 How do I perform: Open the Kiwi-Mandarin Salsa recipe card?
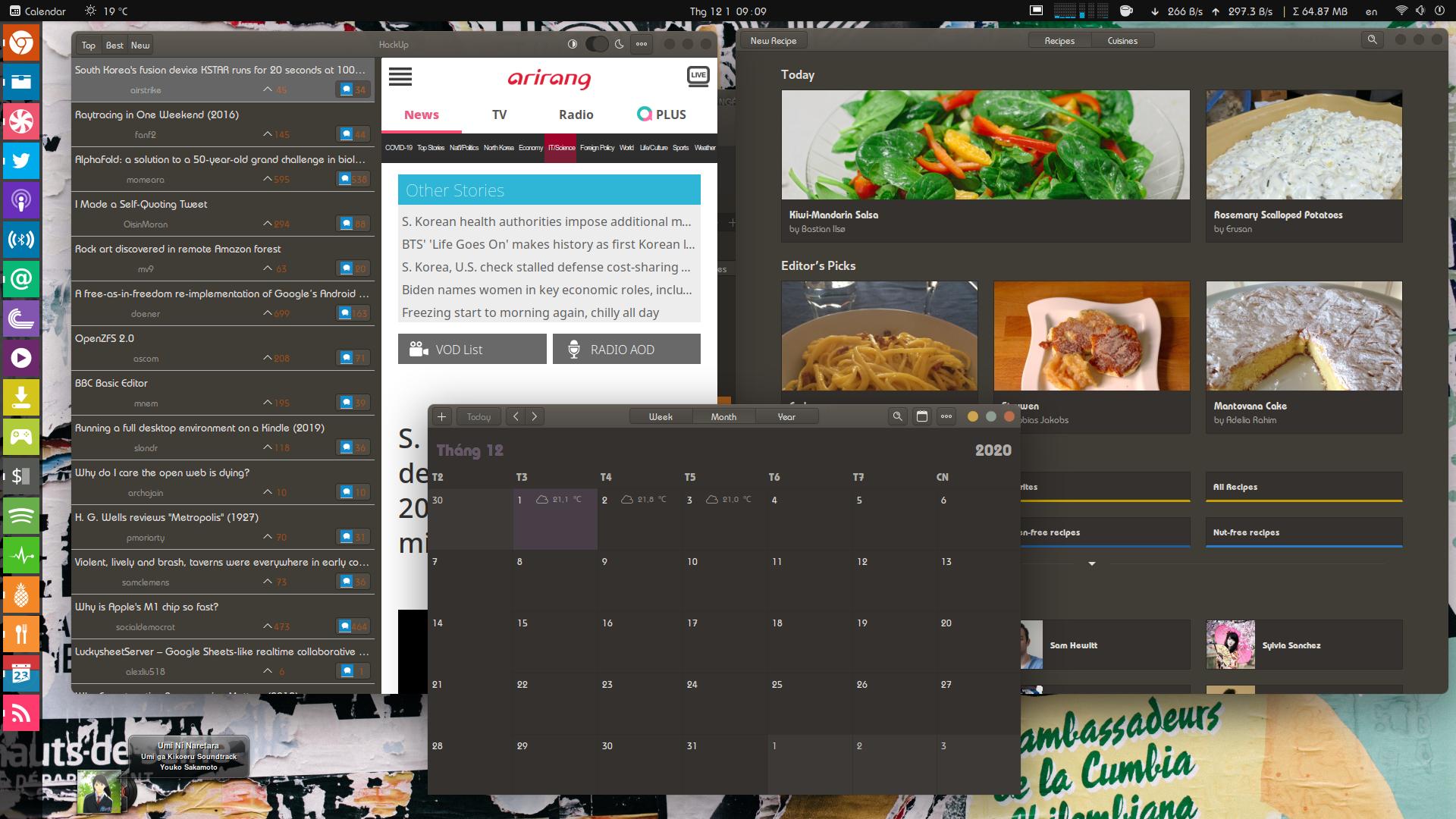pyautogui.click(x=986, y=166)
